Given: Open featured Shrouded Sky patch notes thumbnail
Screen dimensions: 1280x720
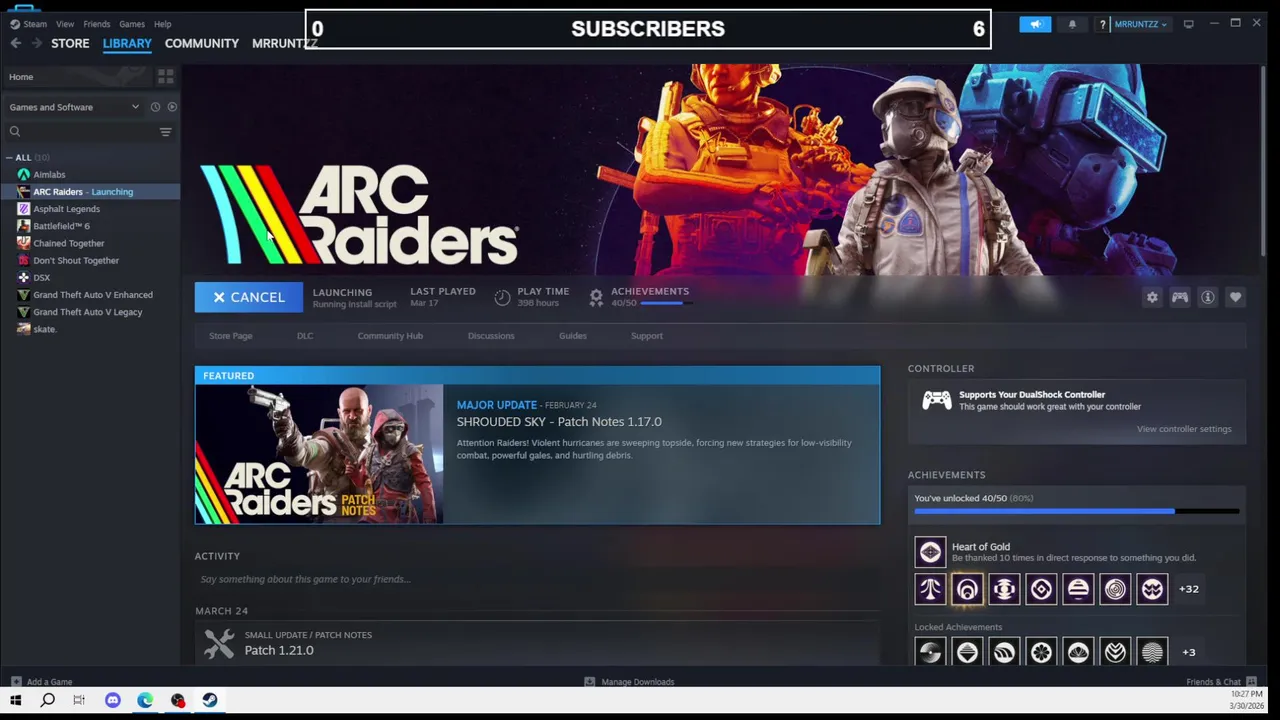Looking at the screenshot, I should tap(319, 454).
